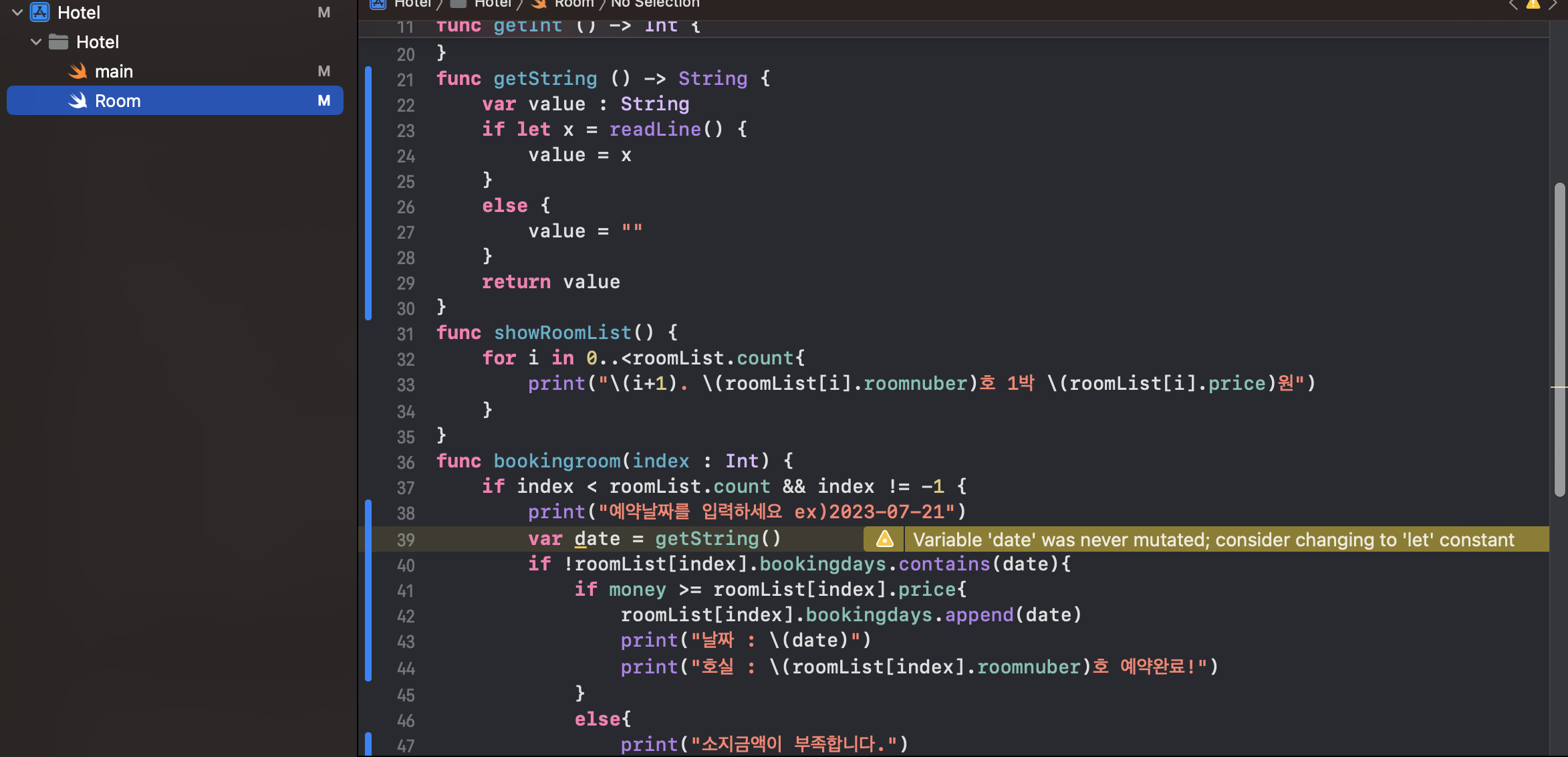The width and height of the screenshot is (1568, 757).
Task: Click line number 39 in the gutter
Action: click(x=406, y=539)
